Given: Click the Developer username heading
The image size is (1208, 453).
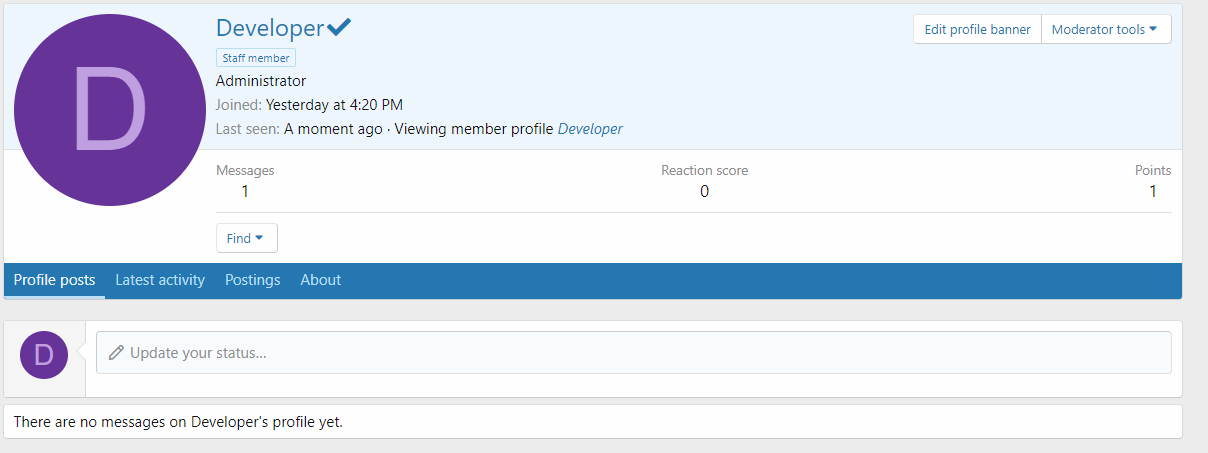Looking at the screenshot, I should click(270, 28).
